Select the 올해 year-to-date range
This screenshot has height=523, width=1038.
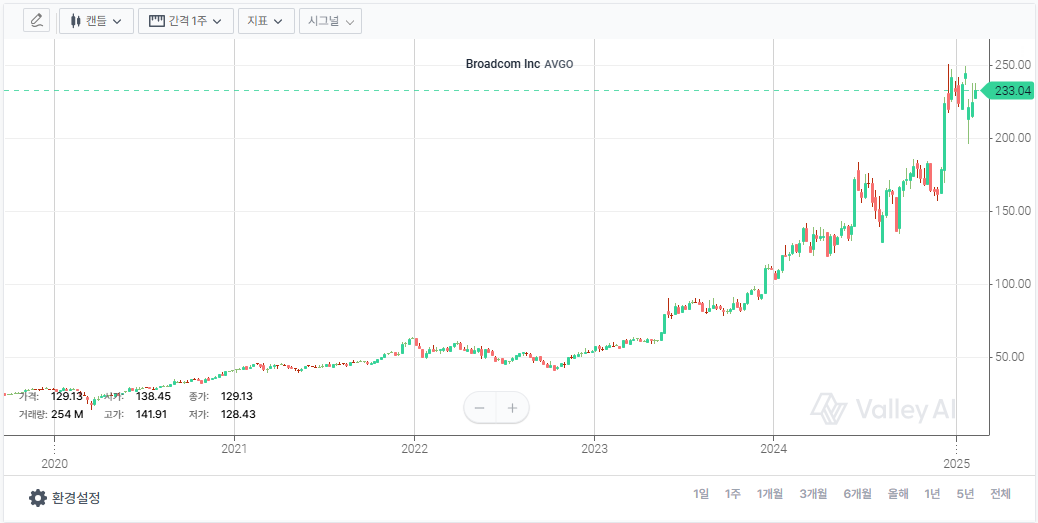click(898, 494)
